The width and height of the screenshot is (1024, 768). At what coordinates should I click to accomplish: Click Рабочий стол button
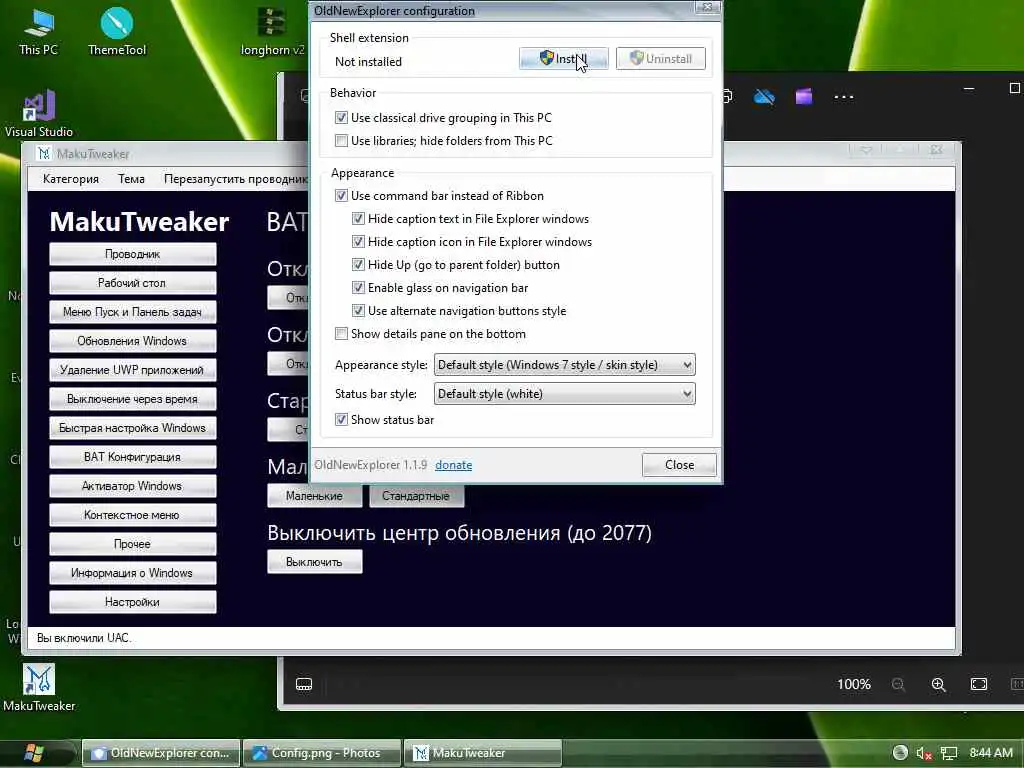click(x=133, y=283)
